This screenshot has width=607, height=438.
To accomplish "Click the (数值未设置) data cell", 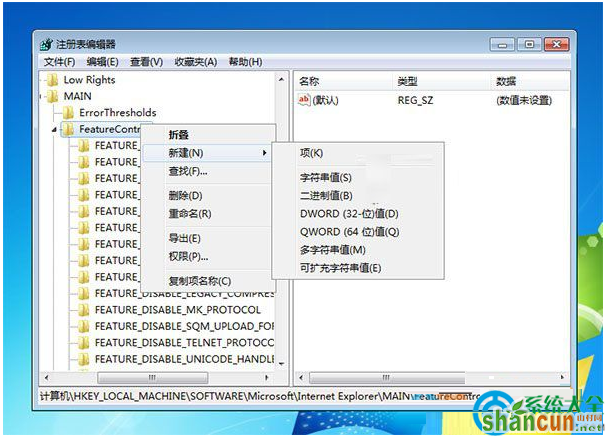I will coord(524,100).
